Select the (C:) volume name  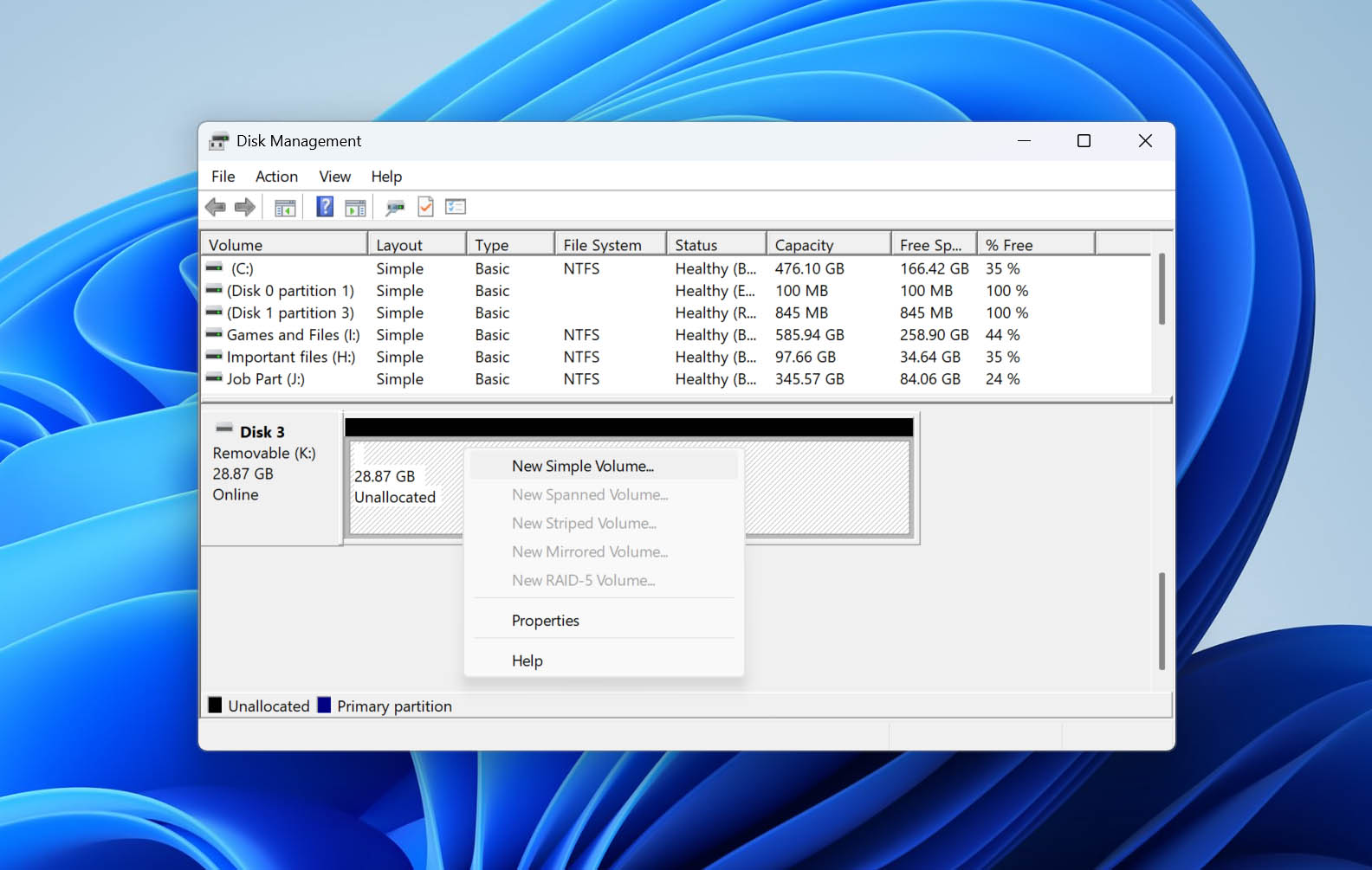pyautogui.click(x=243, y=268)
